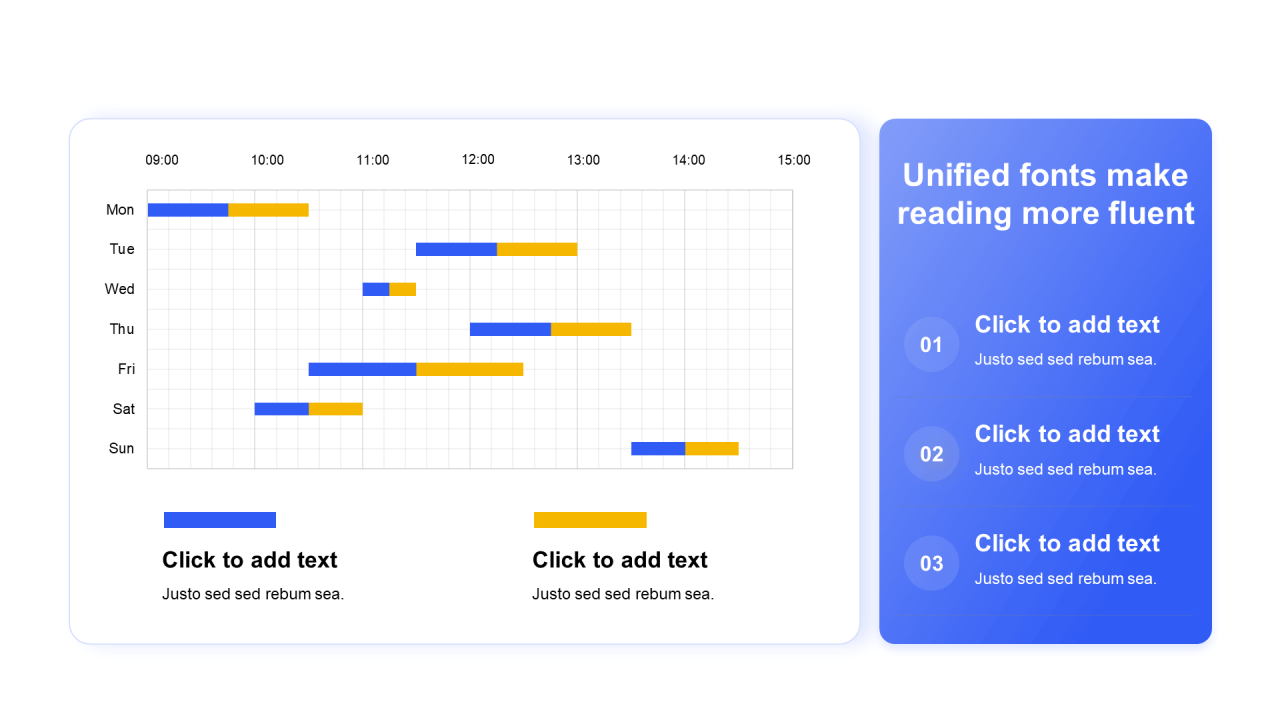Select Tuesday's yellow Gantt bar segment
The height and width of the screenshot is (720, 1280).
[x=537, y=249]
